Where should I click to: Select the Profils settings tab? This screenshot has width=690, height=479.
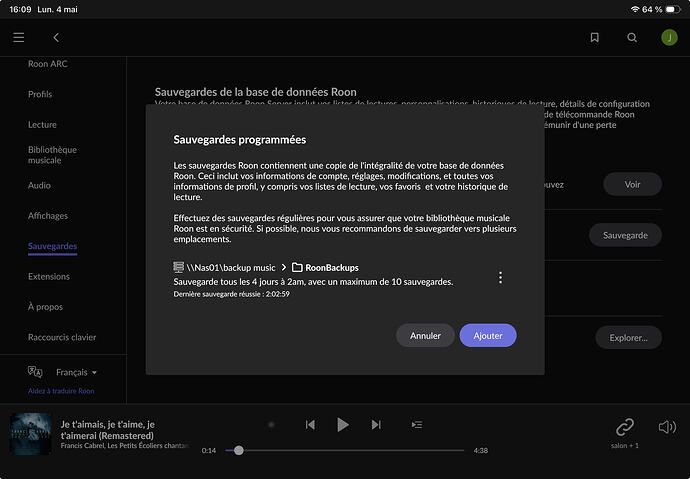pos(40,94)
